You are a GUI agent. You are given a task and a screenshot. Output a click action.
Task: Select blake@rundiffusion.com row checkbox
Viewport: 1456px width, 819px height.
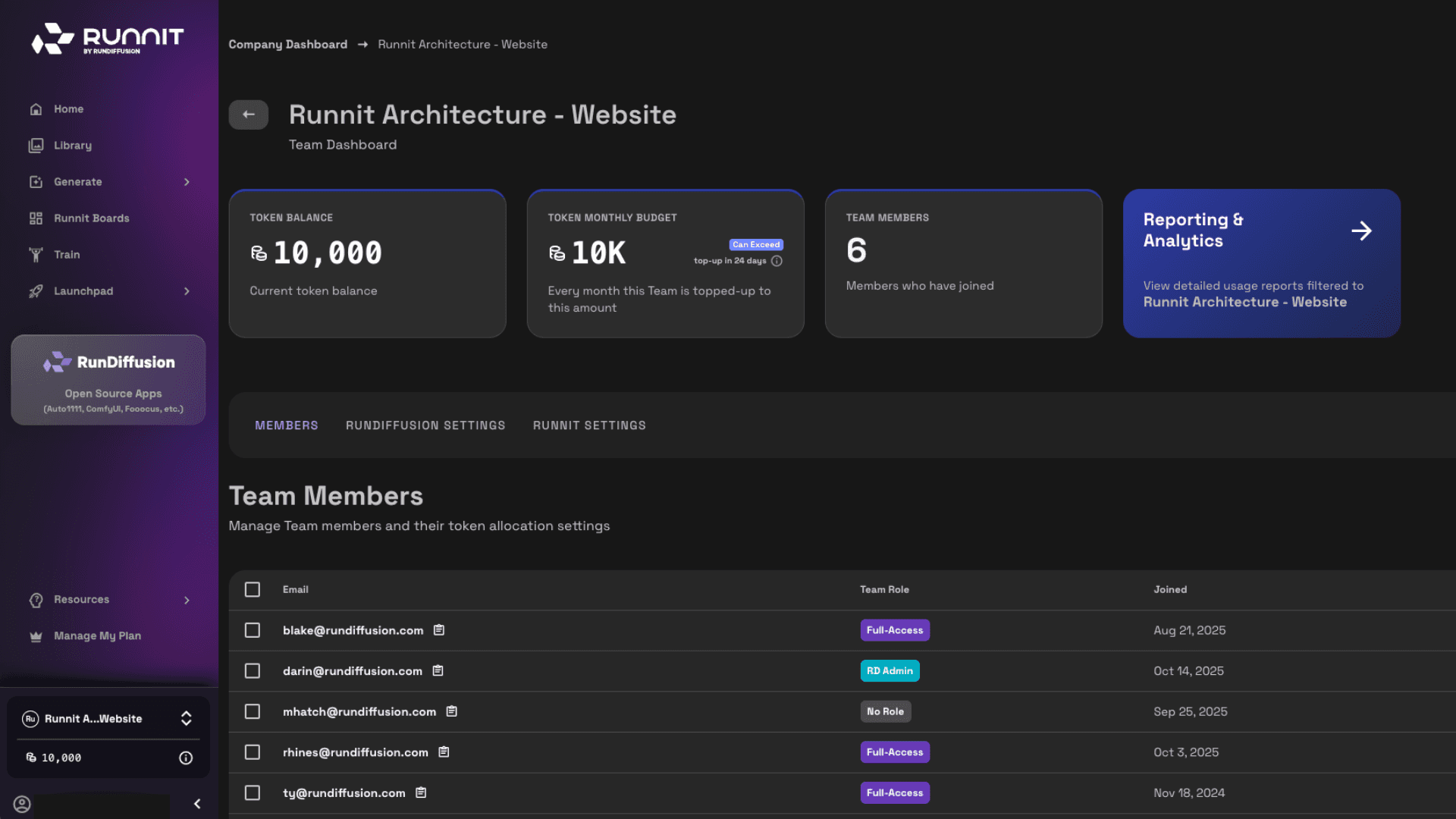[x=253, y=630]
